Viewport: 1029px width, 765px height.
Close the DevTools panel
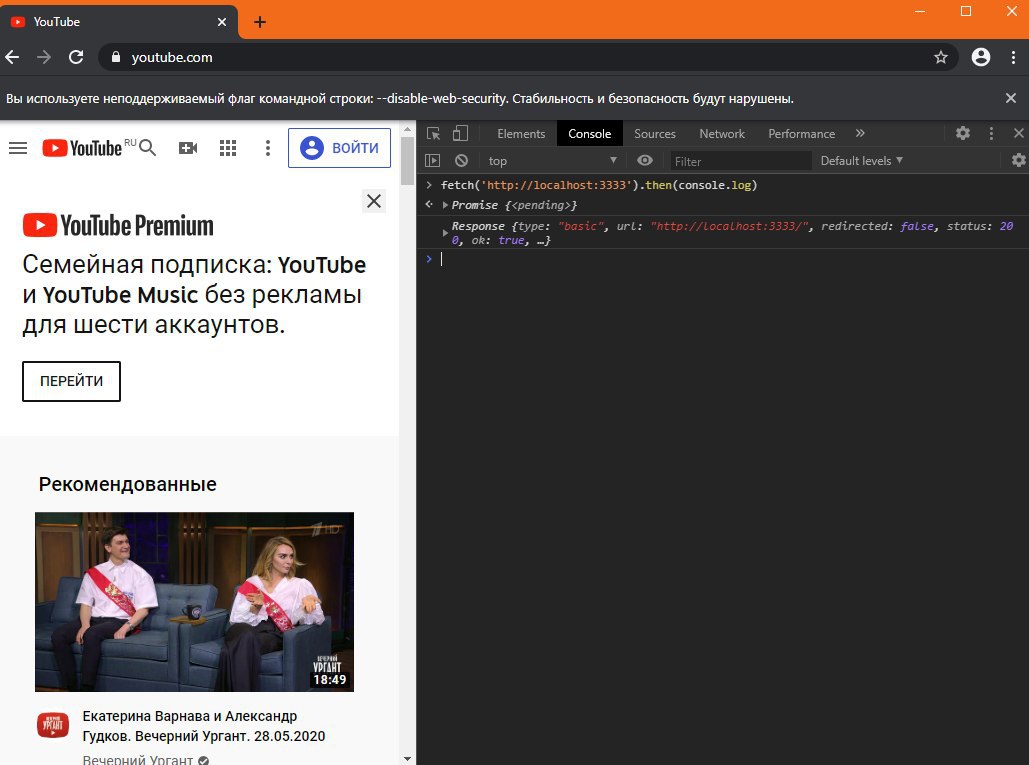tap(1018, 133)
